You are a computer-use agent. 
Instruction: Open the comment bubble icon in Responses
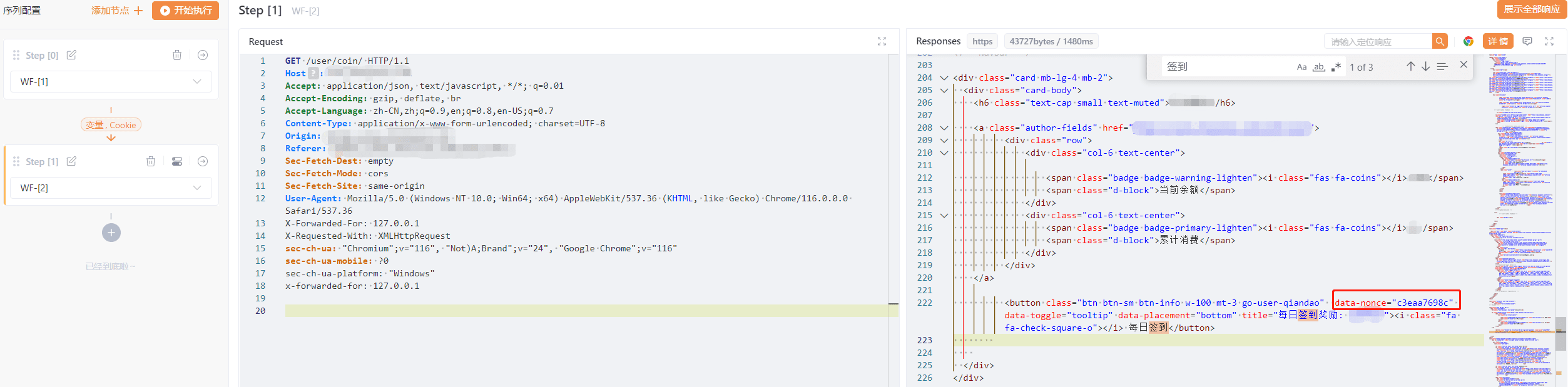(x=1527, y=41)
